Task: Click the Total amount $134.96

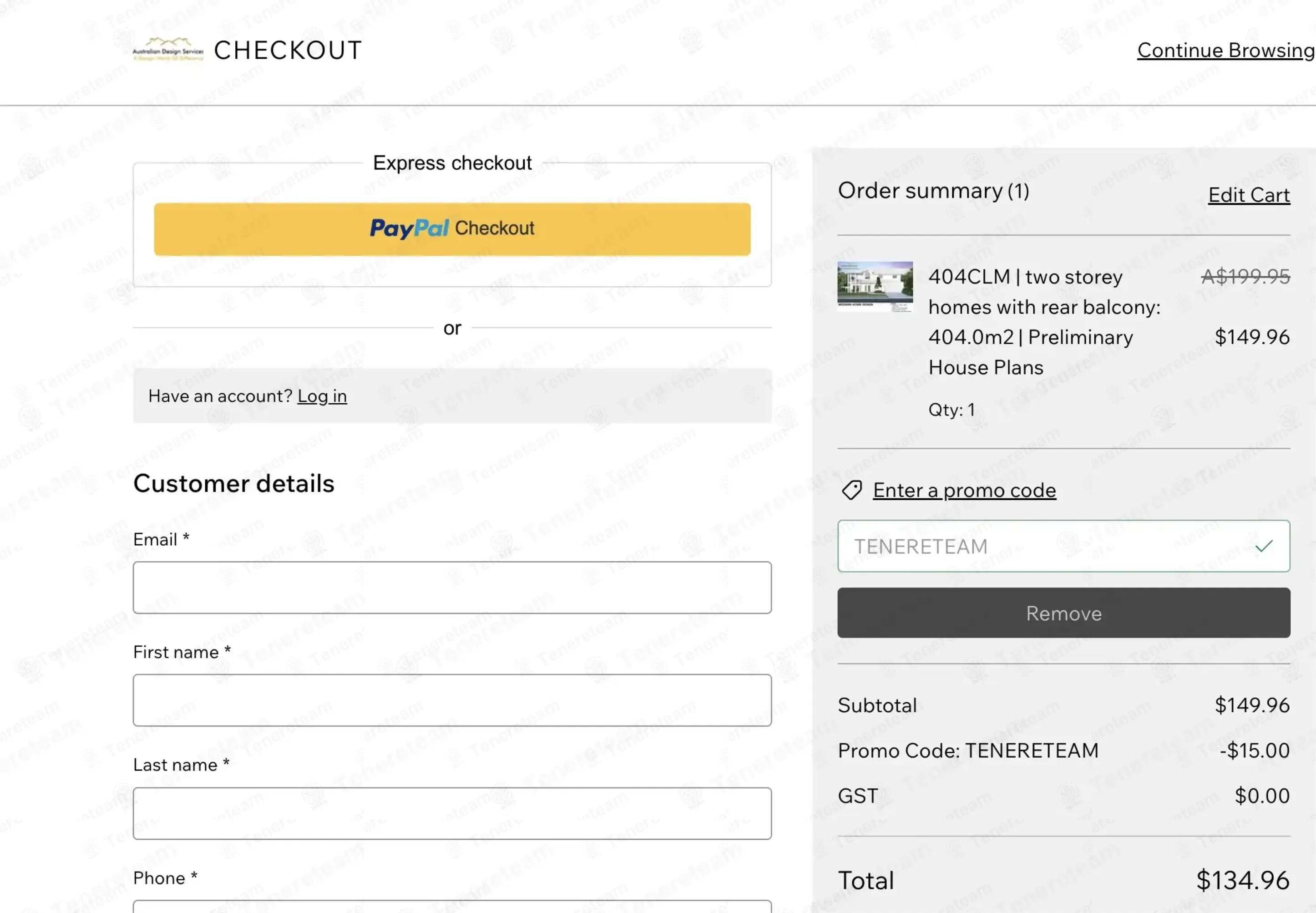Action: 1243,880
